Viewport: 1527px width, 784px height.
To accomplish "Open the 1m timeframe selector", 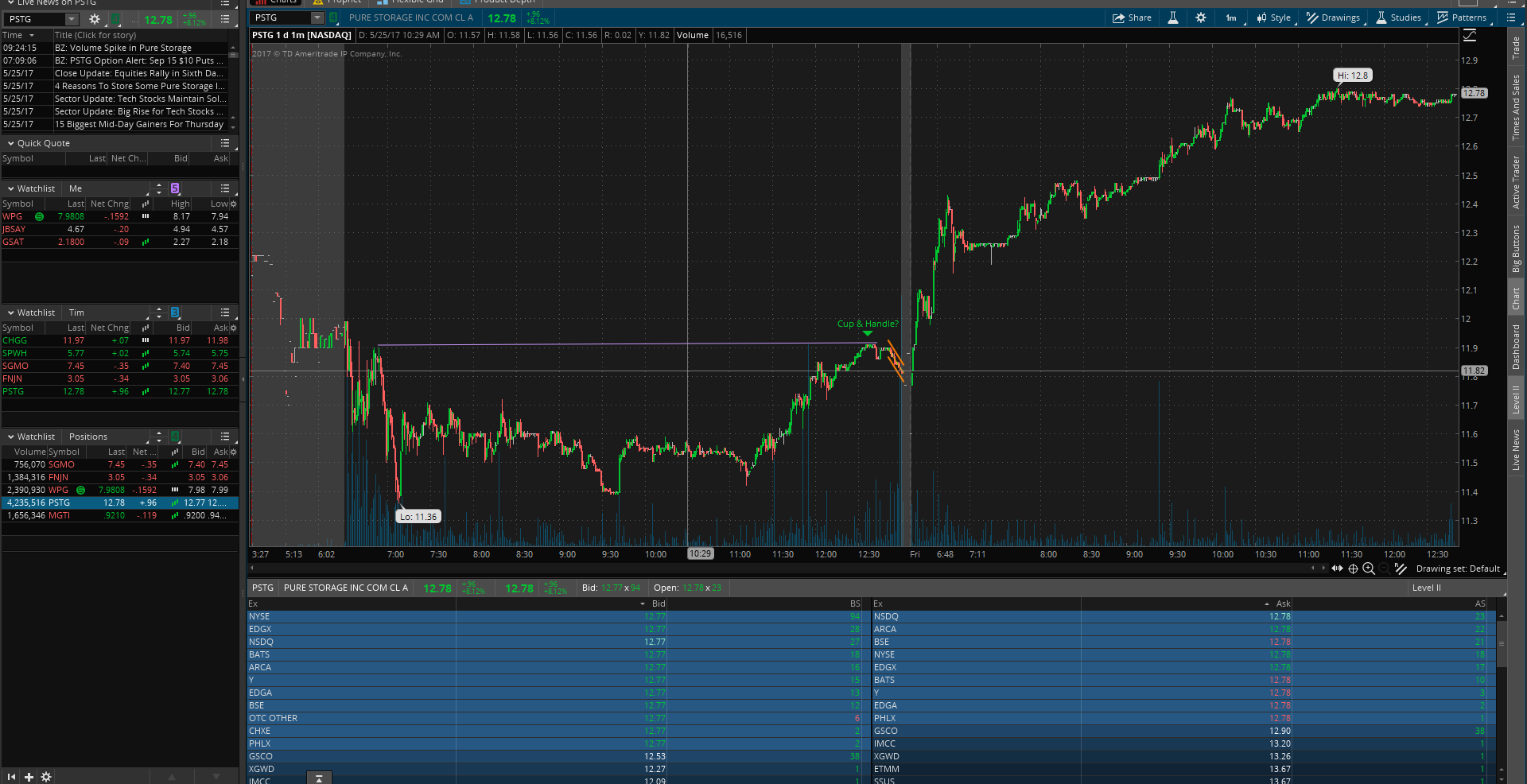I will point(1231,17).
